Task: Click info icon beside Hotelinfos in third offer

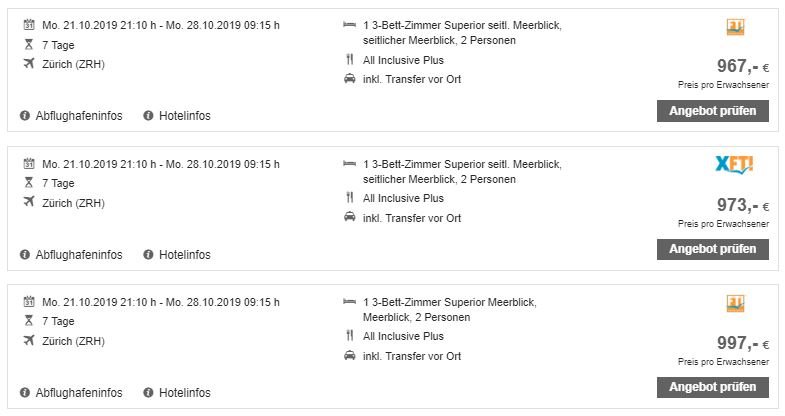Action: [x=148, y=393]
